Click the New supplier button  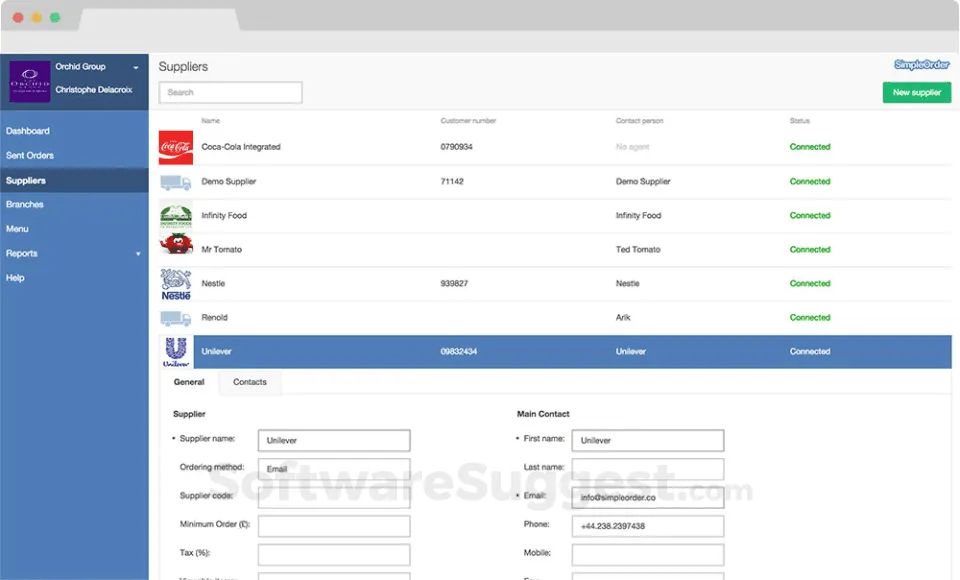916,92
